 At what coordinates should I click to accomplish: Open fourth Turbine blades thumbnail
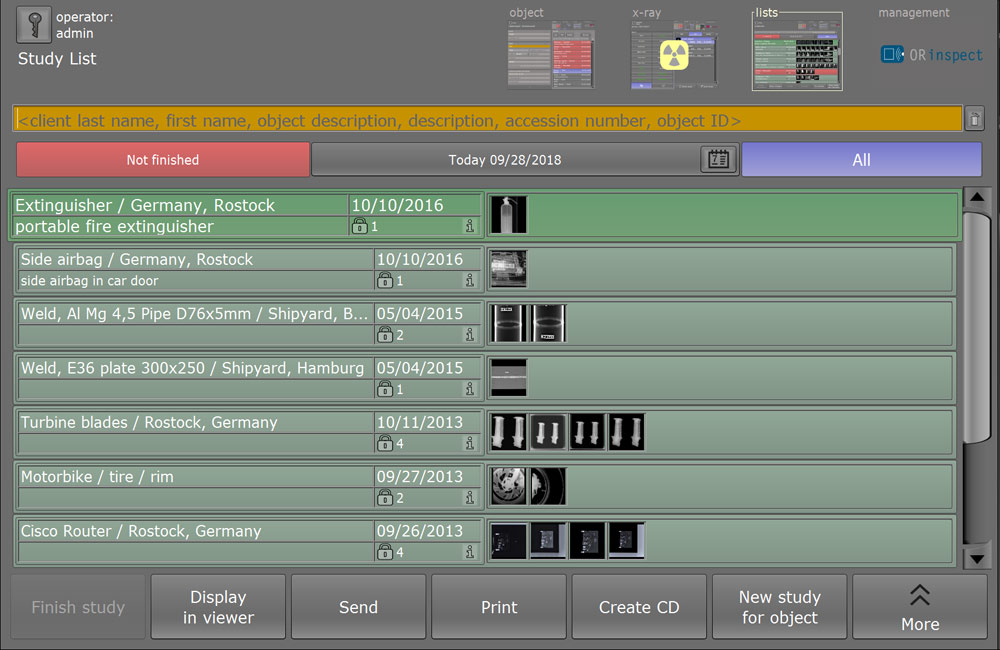click(626, 431)
